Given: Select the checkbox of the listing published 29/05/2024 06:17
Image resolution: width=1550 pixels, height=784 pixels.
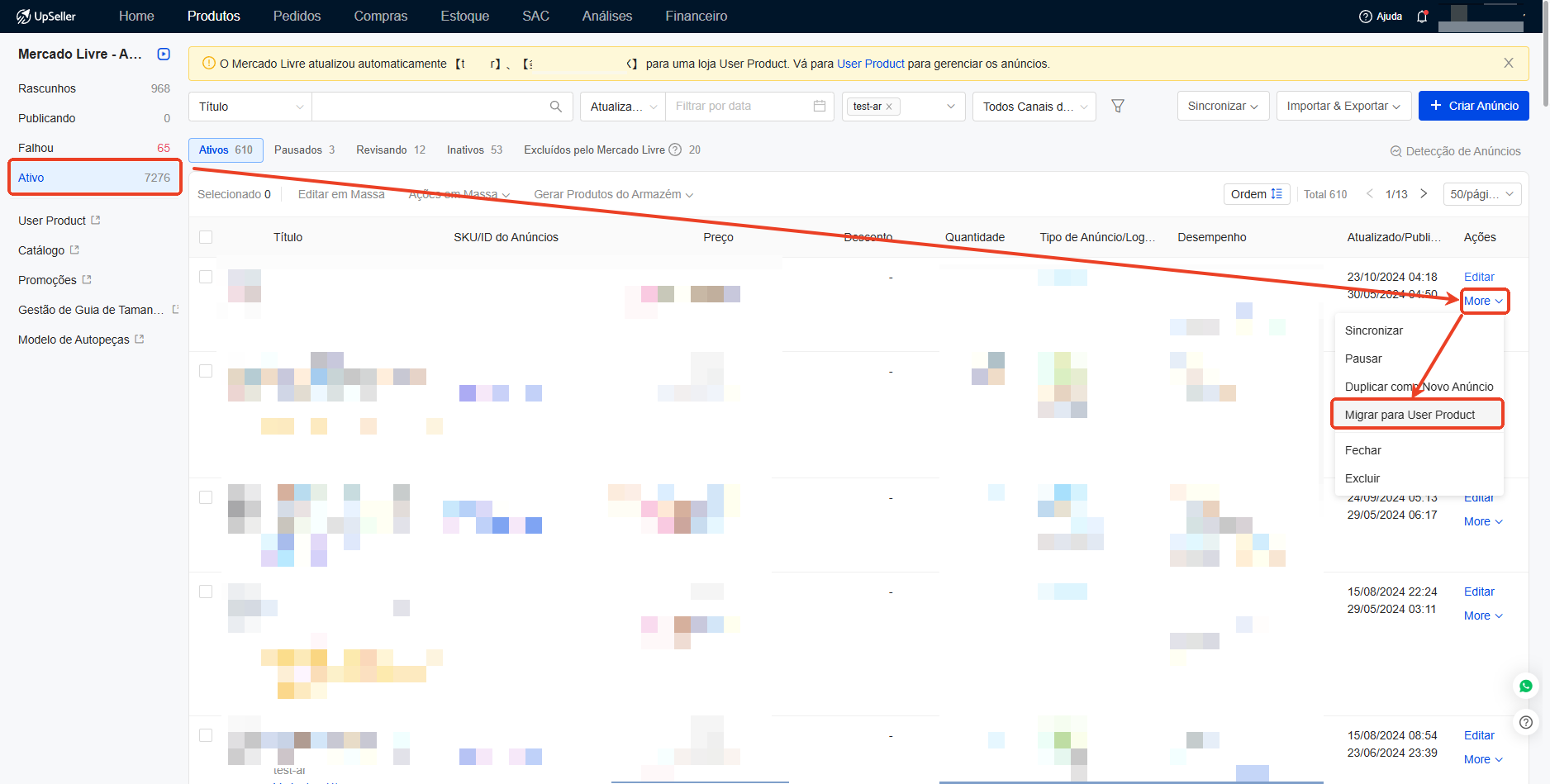Looking at the screenshot, I should coord(206,497).
